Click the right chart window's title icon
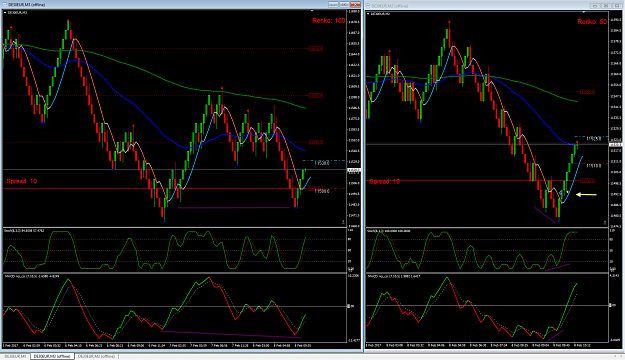625x360 pixels. (x=368, y=6)
